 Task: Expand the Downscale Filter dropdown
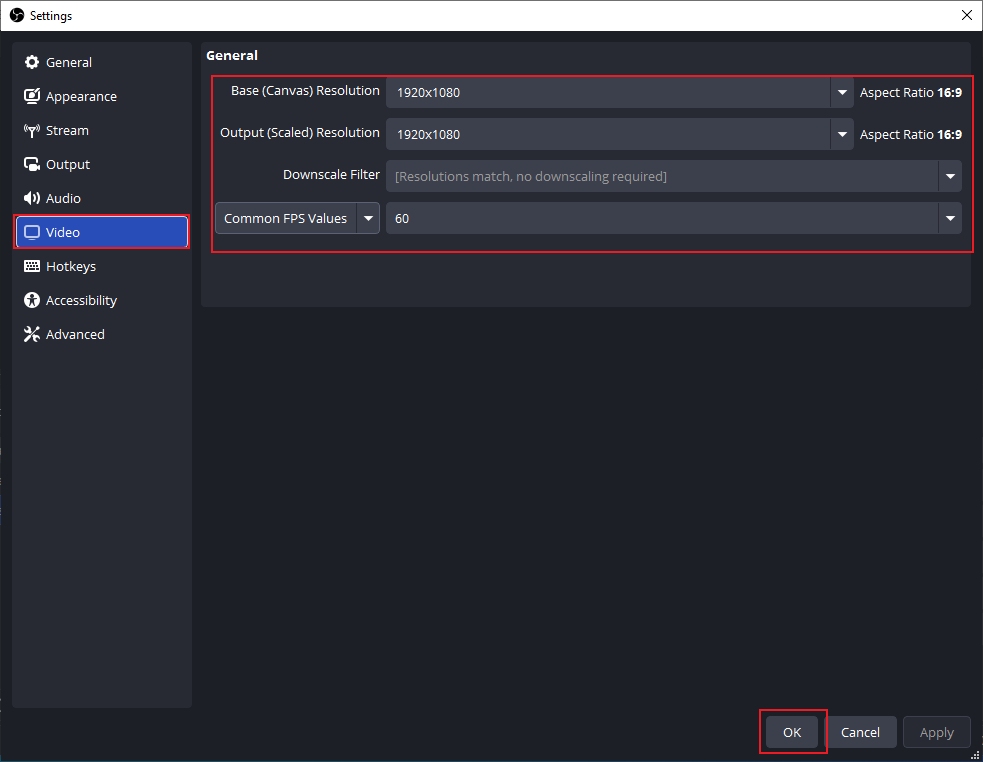tap(949, 176)
